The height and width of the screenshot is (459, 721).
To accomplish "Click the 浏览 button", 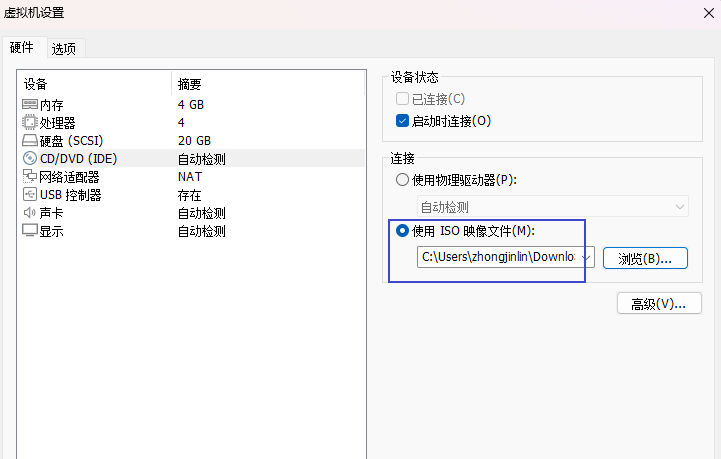I will coord(645,258).
